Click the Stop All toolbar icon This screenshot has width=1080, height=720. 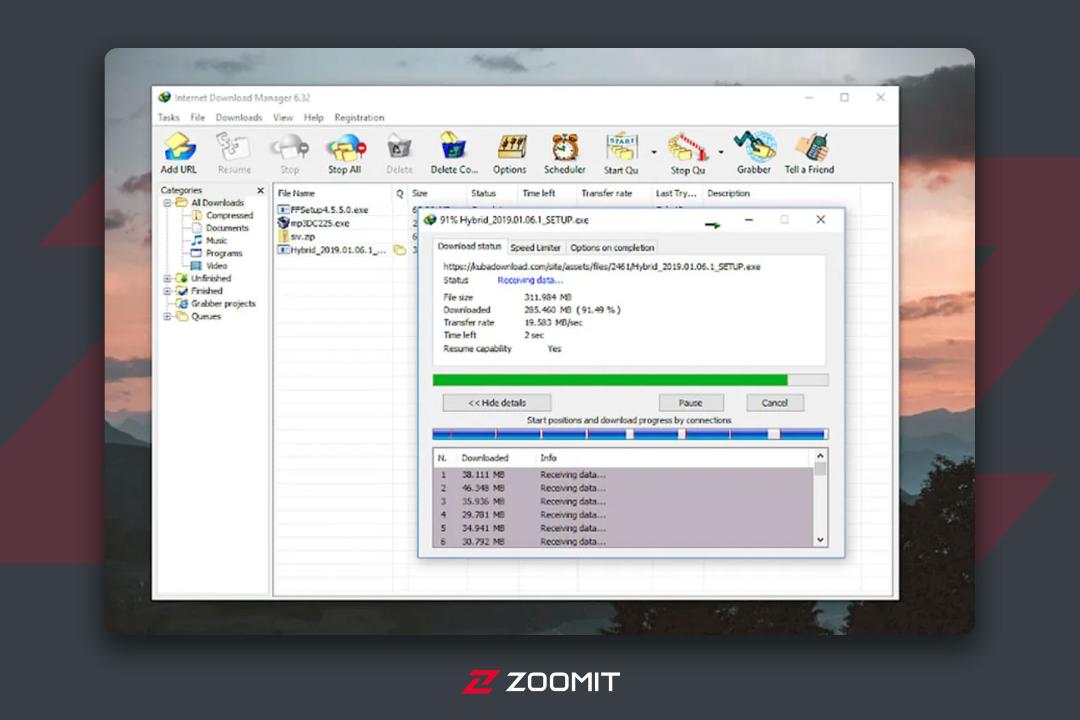[x=344, y=153]
